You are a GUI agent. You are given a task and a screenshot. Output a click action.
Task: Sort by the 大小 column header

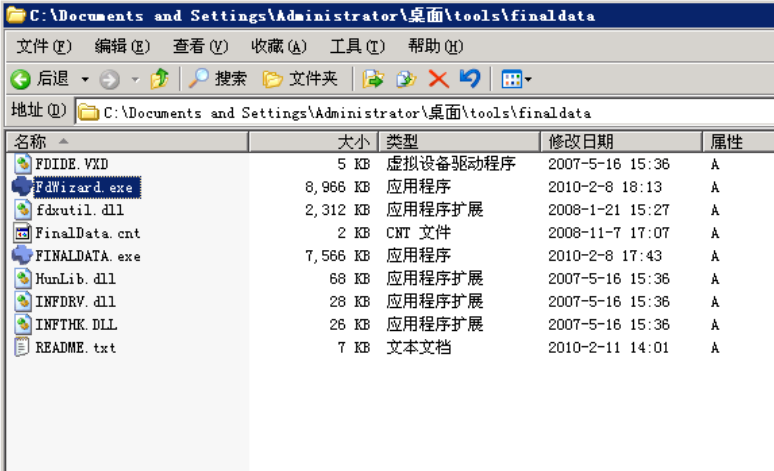(313, 142)
